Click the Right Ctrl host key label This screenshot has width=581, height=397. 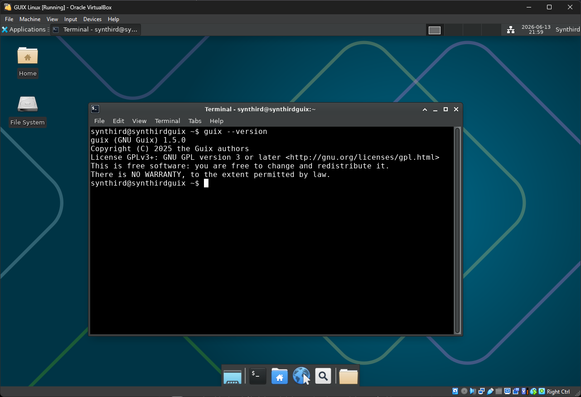point(558,391)
